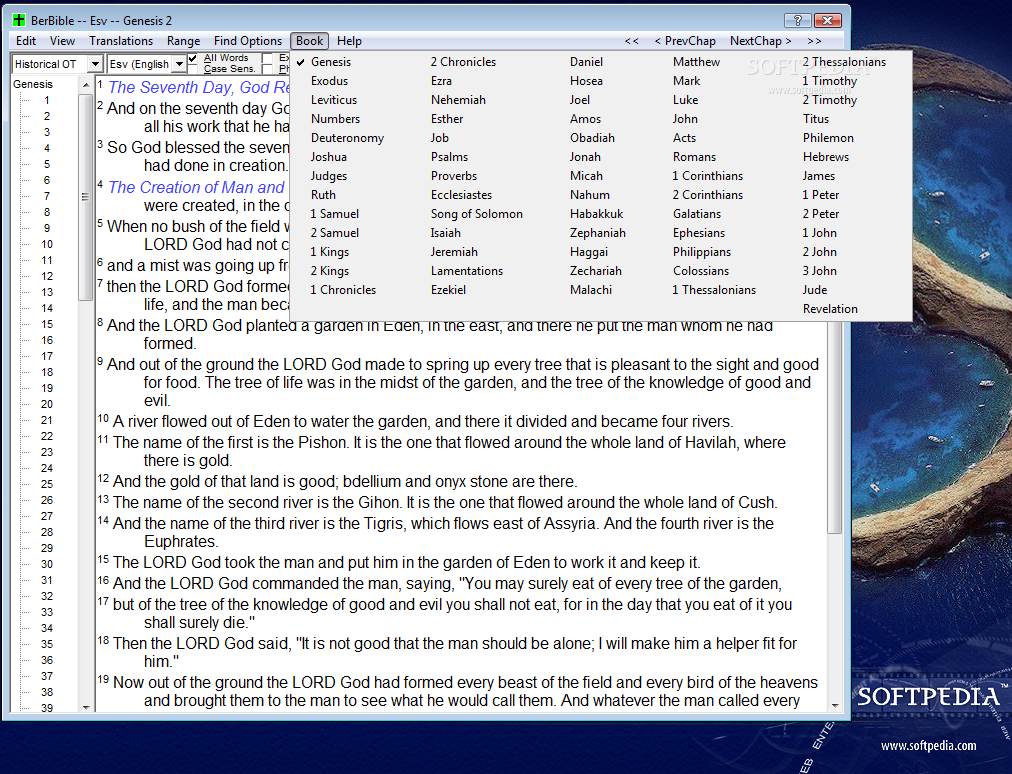Select chapter 21 in the Genesis tree
Image resolution: width=1012 pixels, height=774 pixels.
pos(46,420)
